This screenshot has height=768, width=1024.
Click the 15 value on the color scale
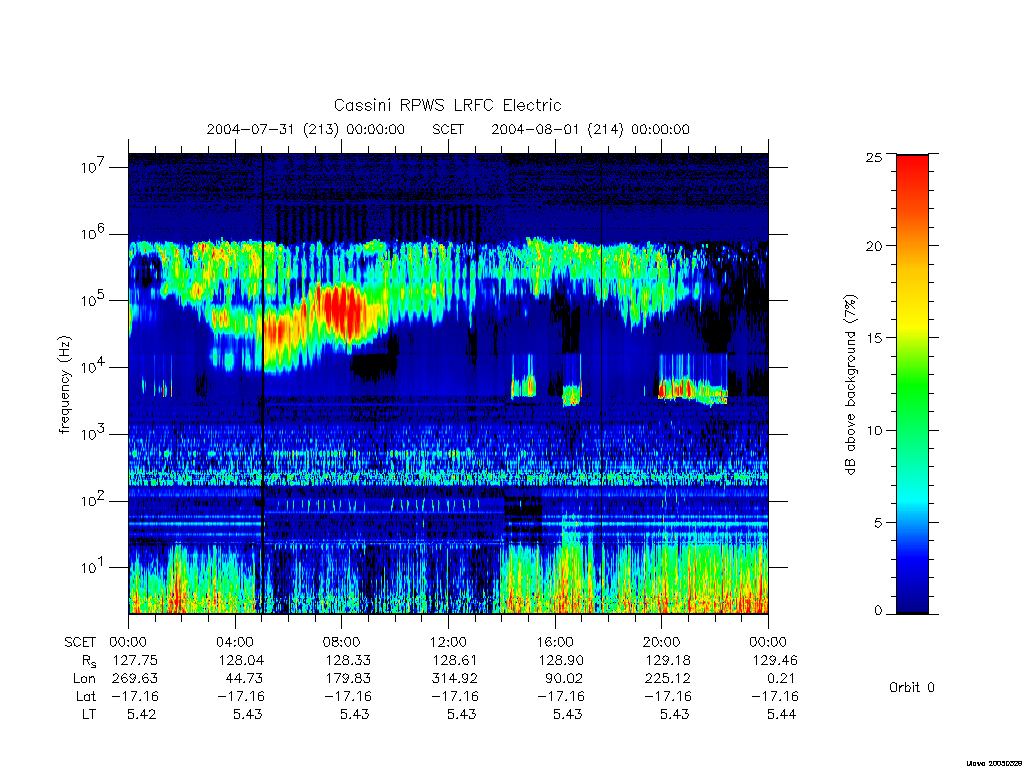tap(874, 338)
